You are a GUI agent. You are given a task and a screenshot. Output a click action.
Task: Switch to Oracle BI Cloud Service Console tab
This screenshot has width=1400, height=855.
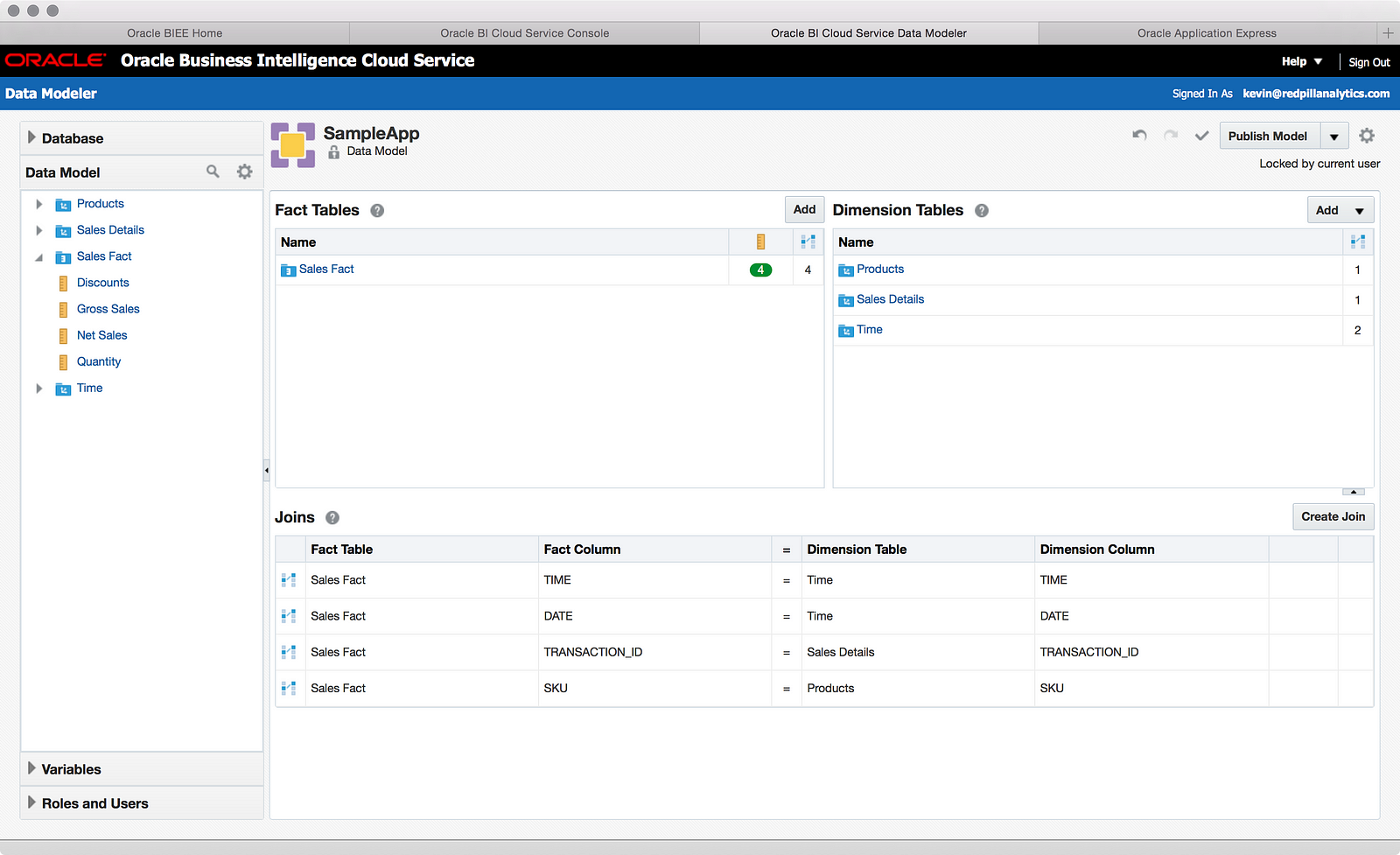click(524, 33)
